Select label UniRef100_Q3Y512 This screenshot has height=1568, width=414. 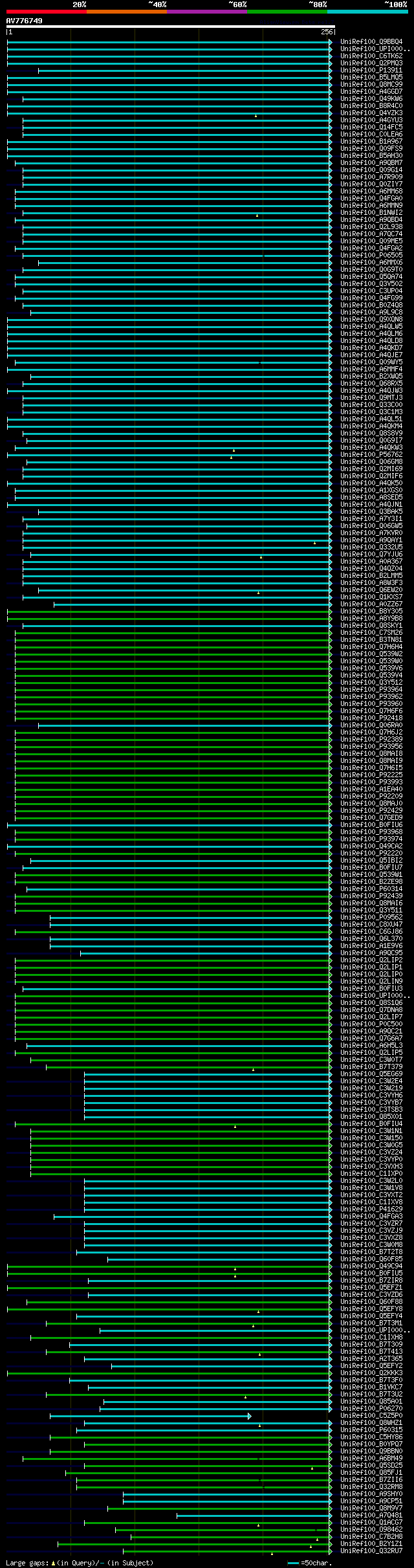point(371,683)
